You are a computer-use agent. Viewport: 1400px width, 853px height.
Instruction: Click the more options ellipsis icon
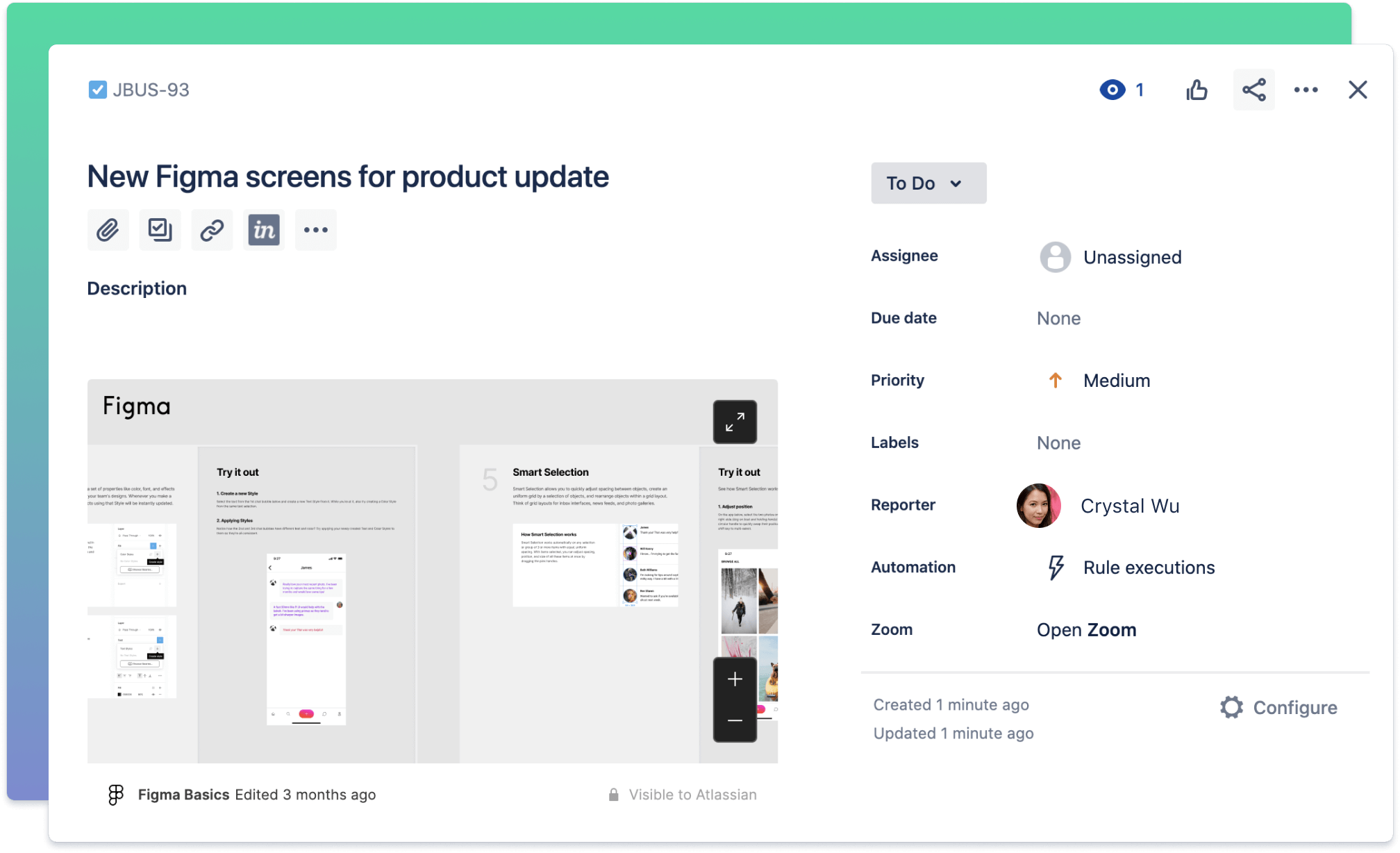tap(1306, 89)
